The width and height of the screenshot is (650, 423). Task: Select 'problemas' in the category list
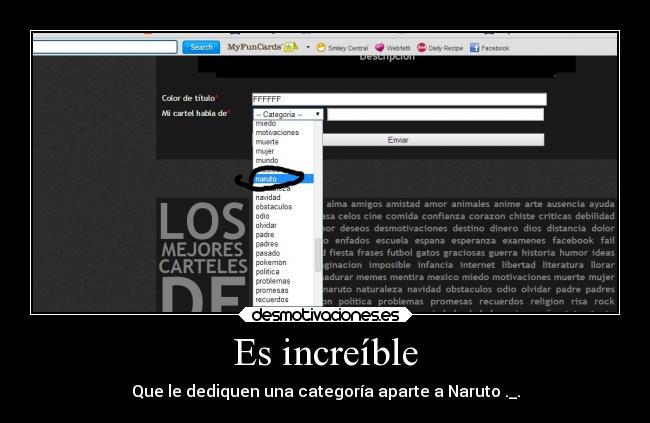pos(273,281)
